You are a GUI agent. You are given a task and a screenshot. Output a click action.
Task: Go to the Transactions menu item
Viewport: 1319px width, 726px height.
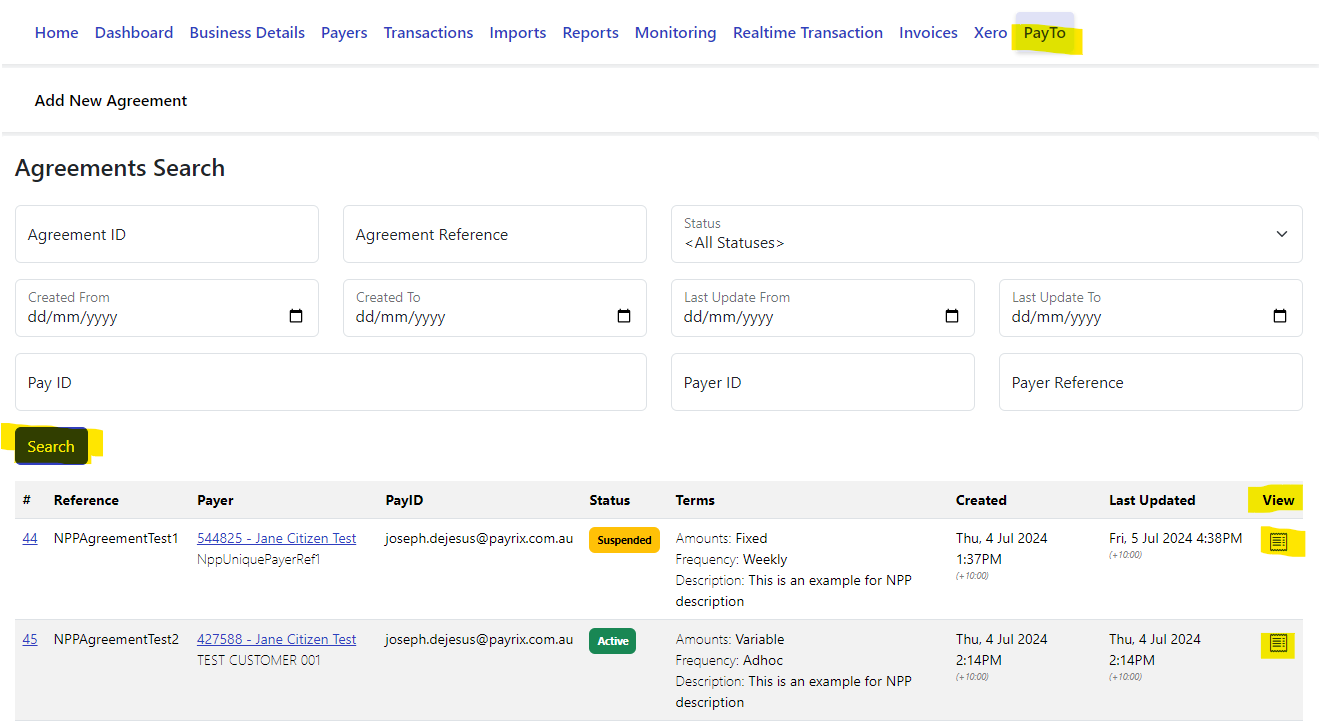tap(428, 33)
